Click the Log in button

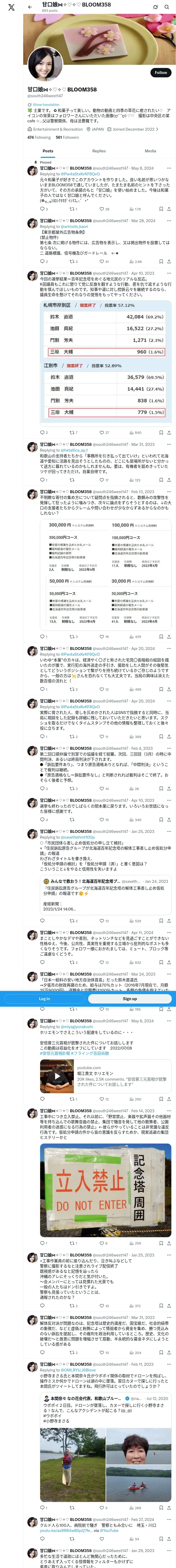click(44, 999)
